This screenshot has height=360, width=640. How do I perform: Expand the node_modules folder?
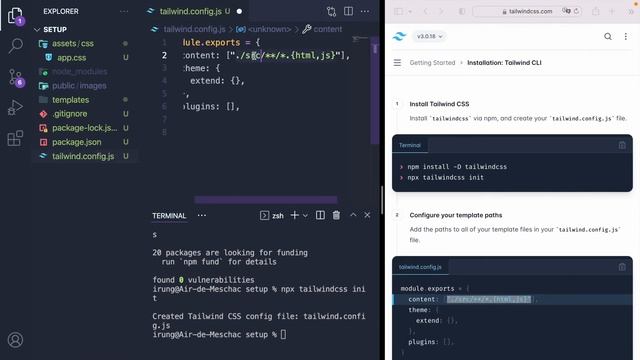pyautogui.click(x=80, y=71)
